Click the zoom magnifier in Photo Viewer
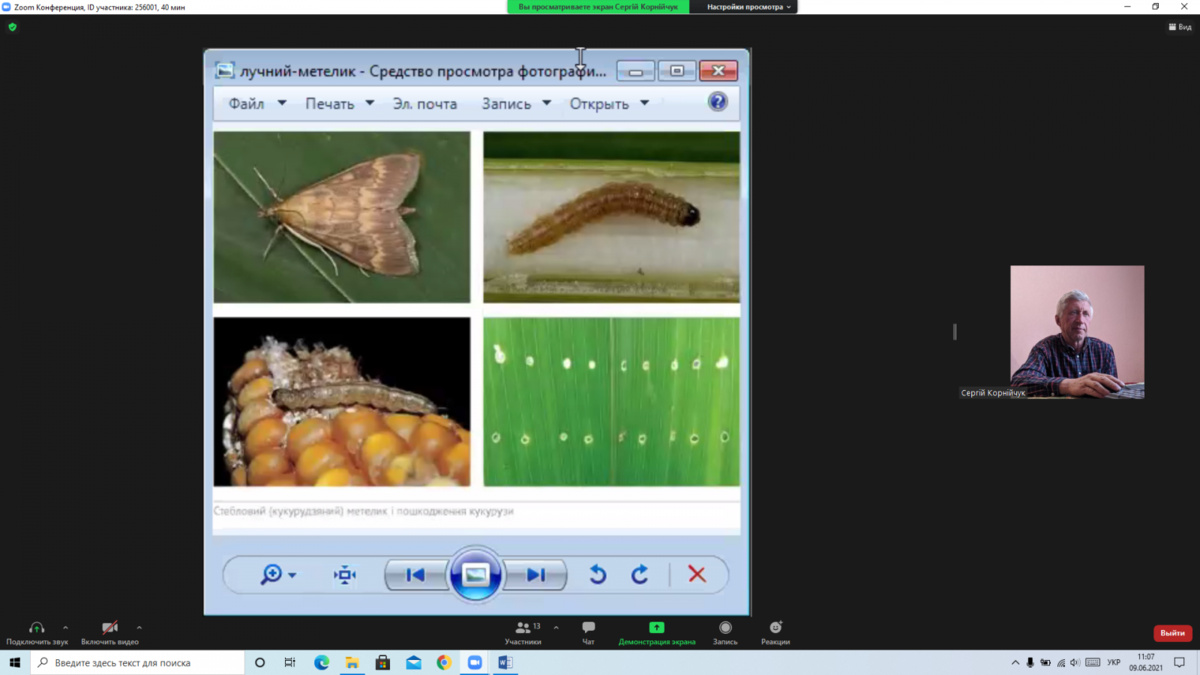1200x675 pixels. tap(271, 575)
